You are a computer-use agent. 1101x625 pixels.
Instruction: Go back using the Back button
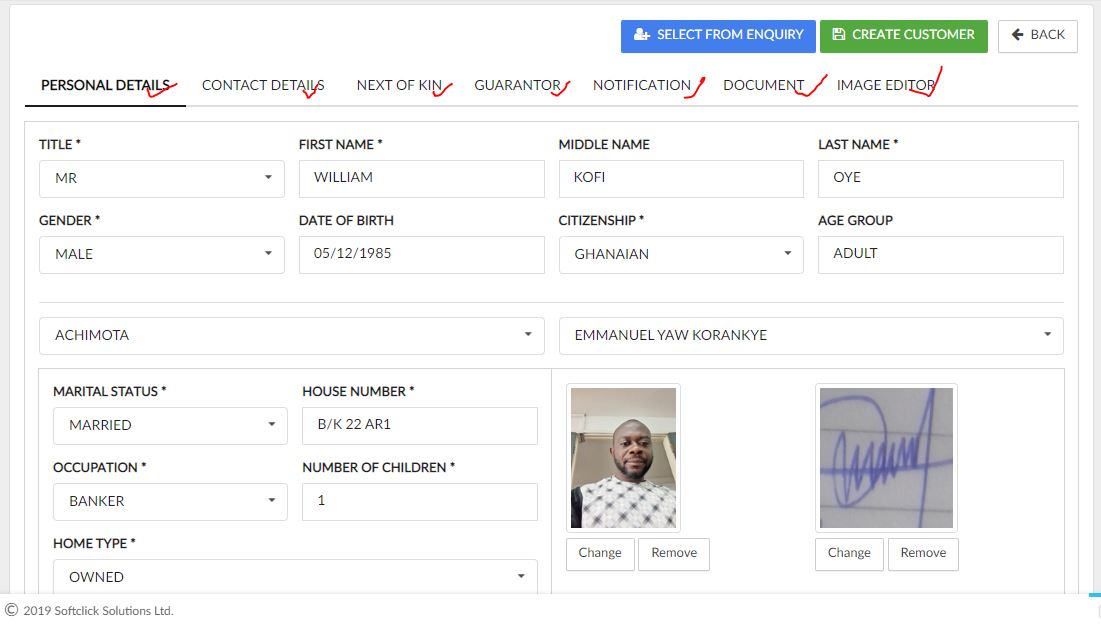pyautogui.click(x=1037, y=35)
